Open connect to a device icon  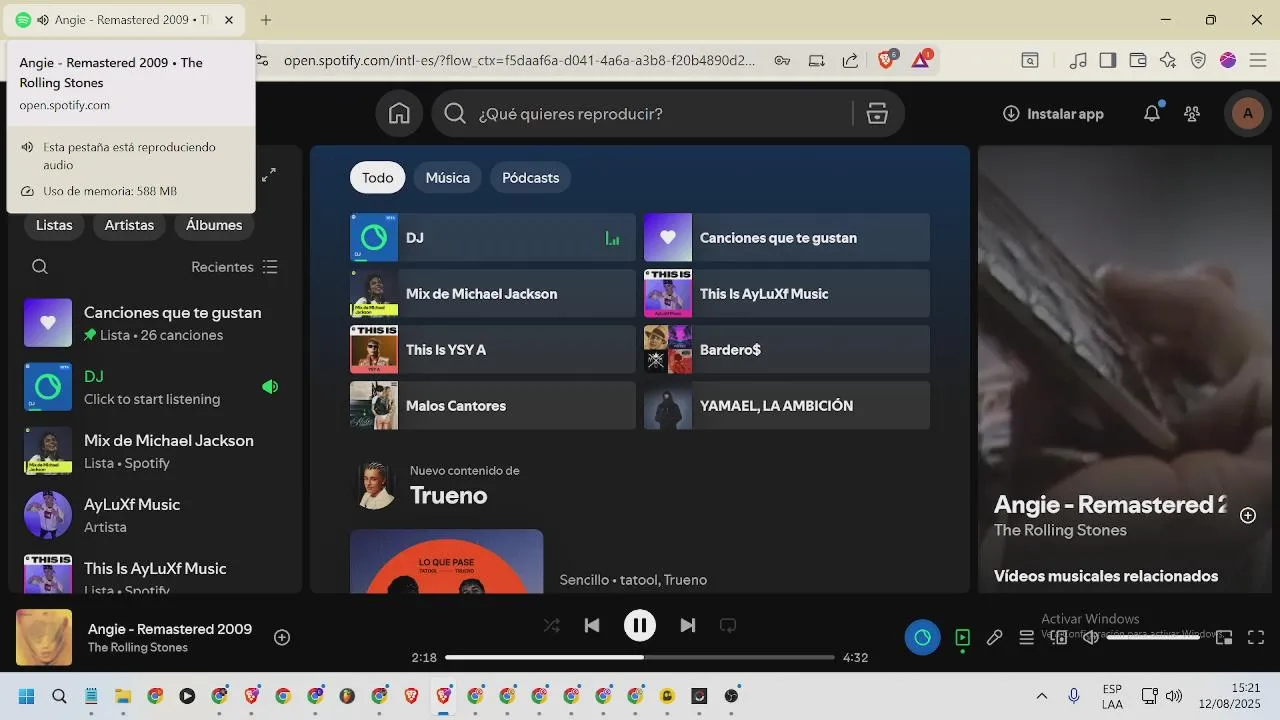[1059, 637]
